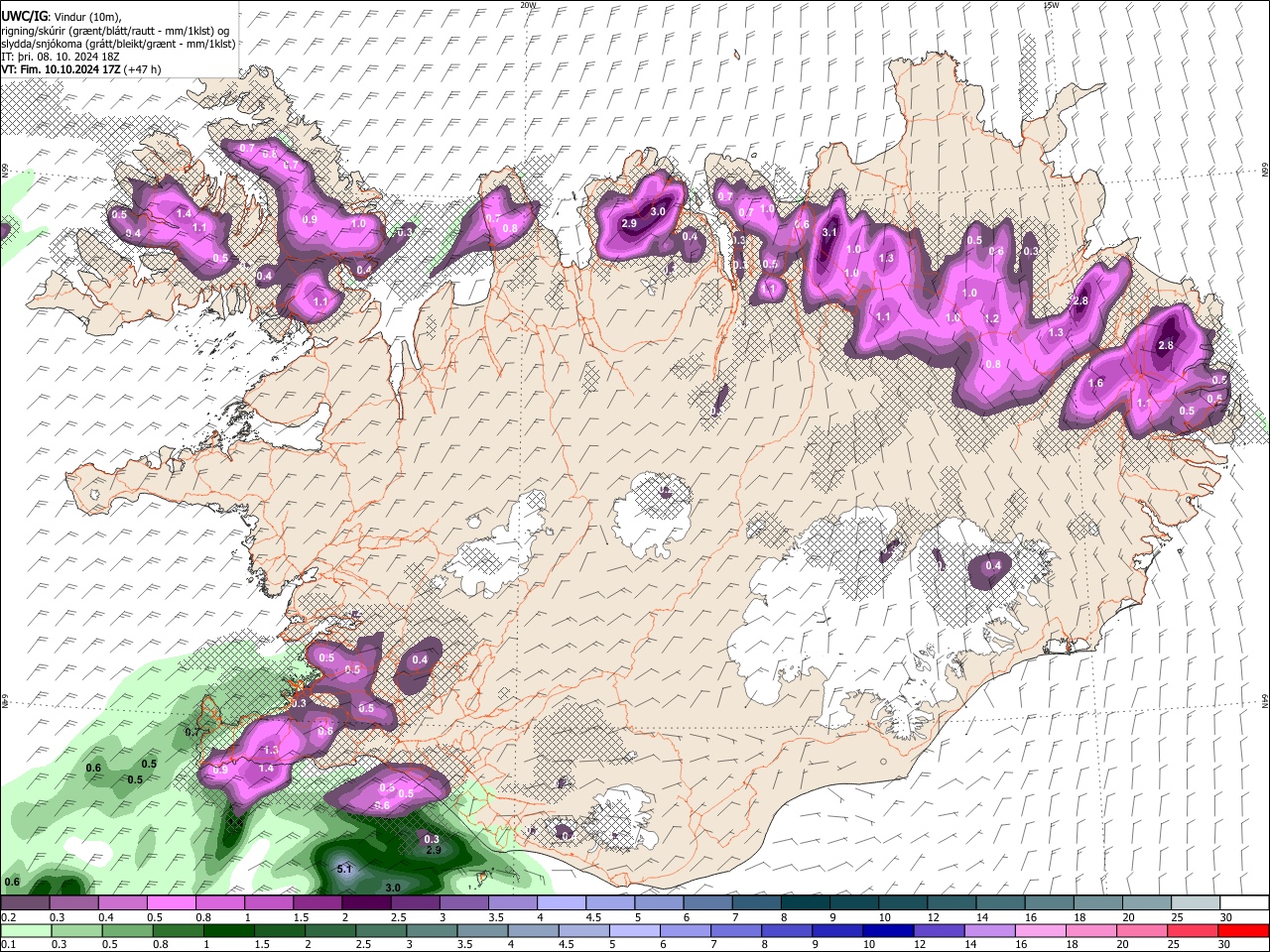Click the '15W' longitude label
The image size is (1270, 952).
[1051, 5]
